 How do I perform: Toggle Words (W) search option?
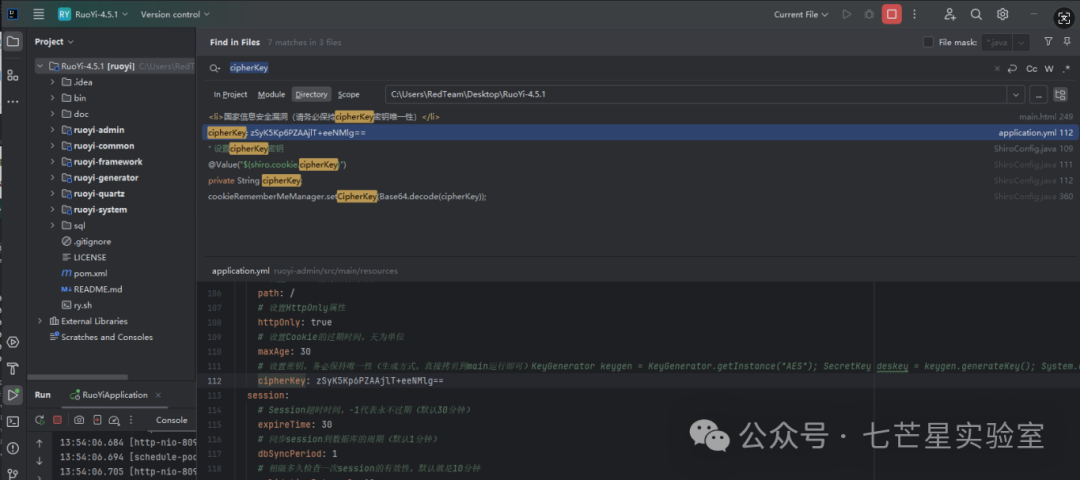tap(1049, 68)
